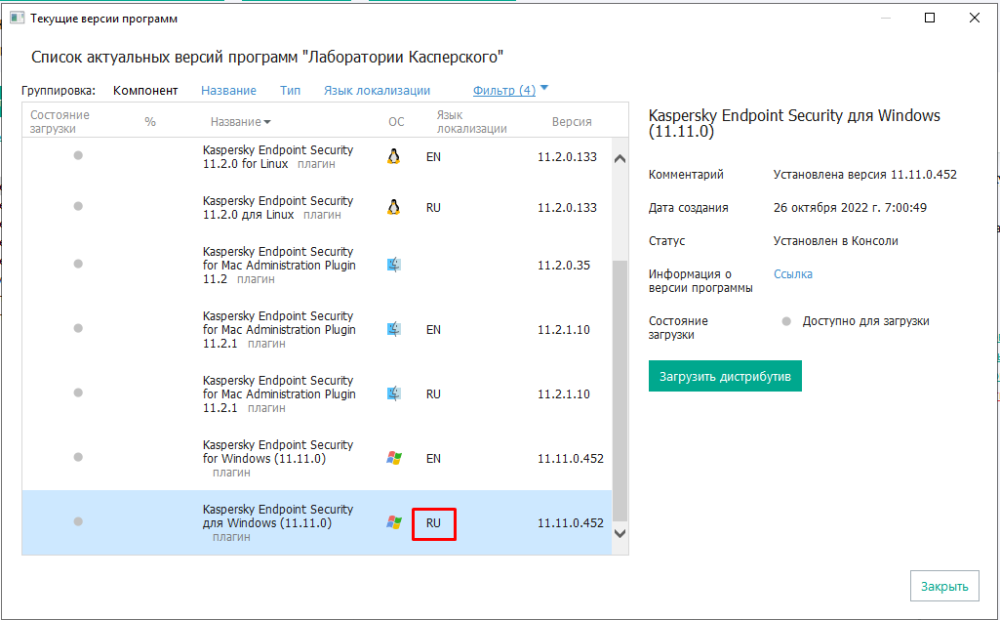
Task: Click the 'Установлен в Консоли' status text
Action: (835, 240)
